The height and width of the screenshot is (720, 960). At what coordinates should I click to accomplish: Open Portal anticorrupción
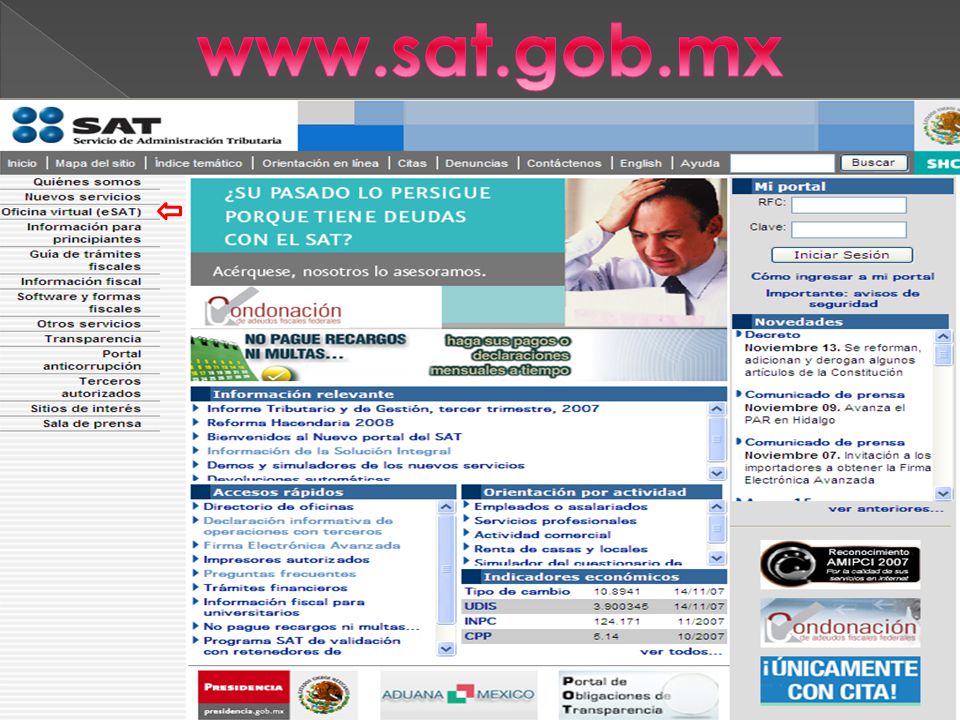92,360
